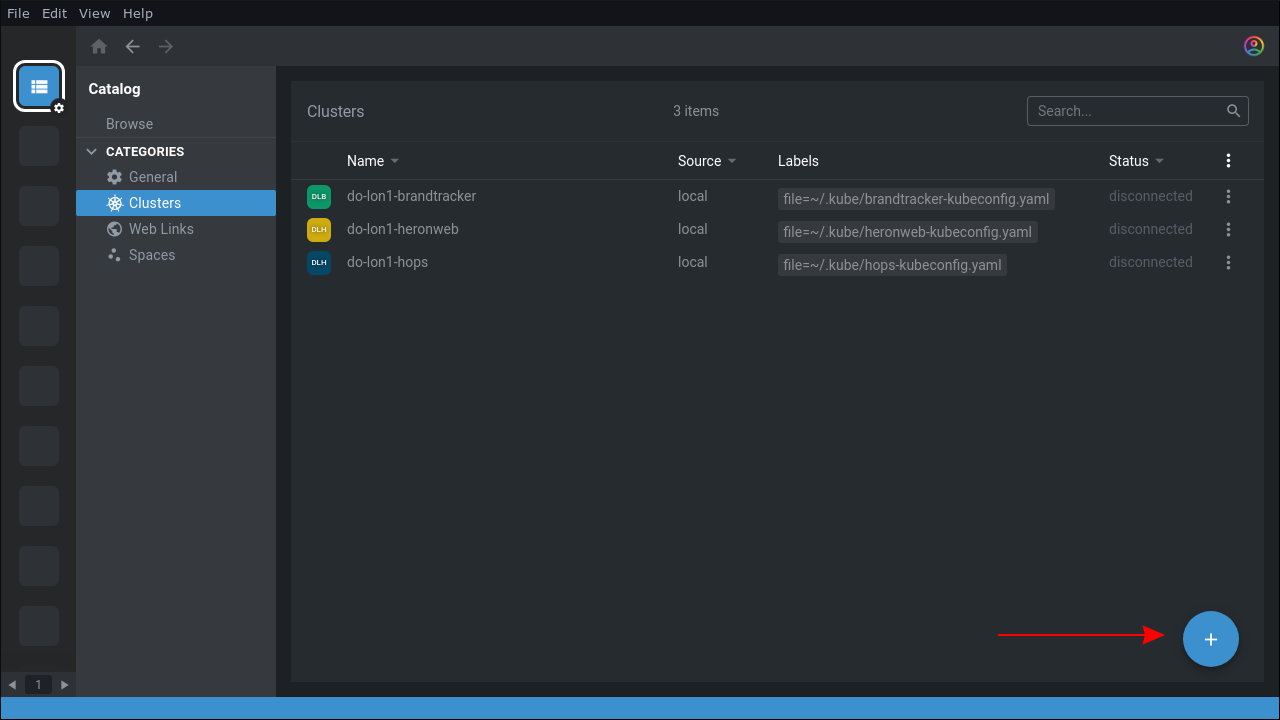Click the green DLB cluster avatar

(x=319, y=197)
